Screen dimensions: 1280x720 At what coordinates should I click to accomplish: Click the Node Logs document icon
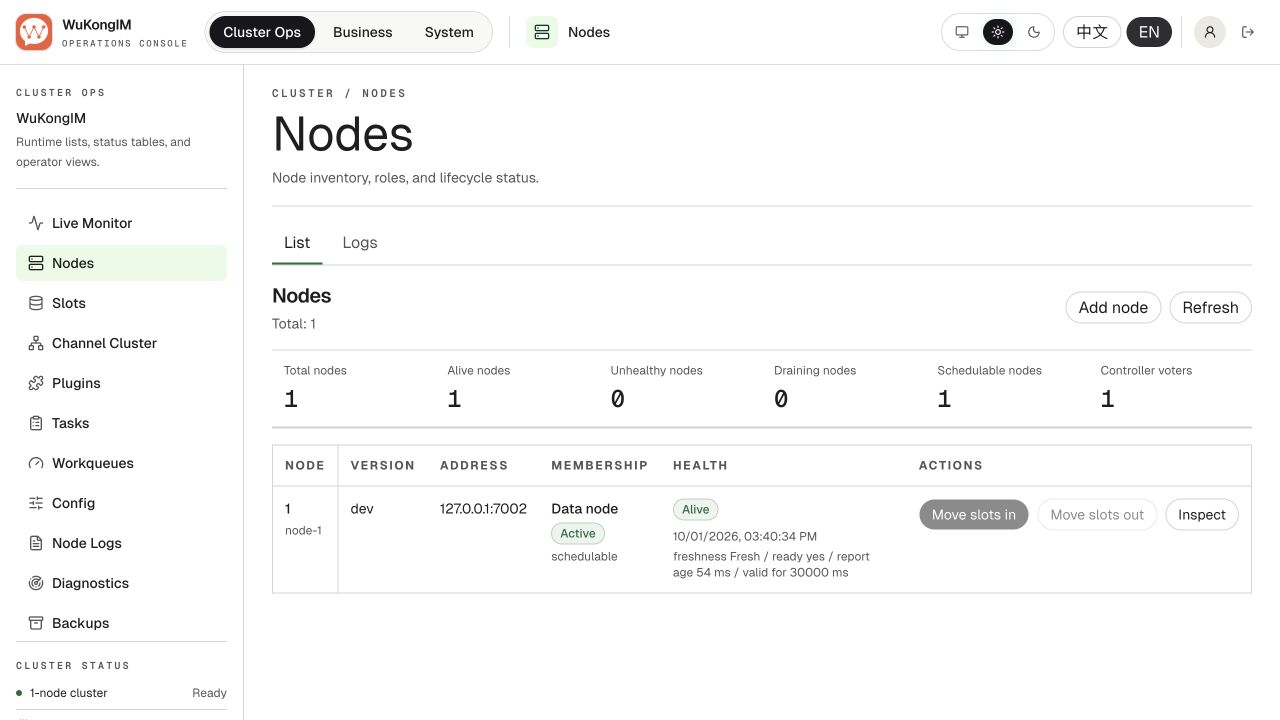[x=36, y=543]
